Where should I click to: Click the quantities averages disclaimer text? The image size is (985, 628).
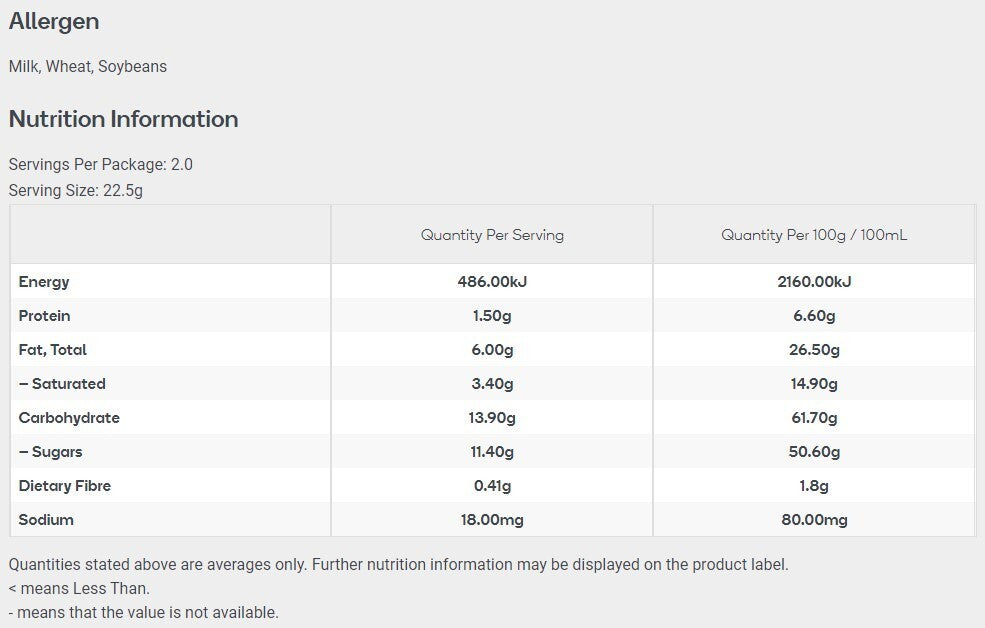tap(398, 565)
